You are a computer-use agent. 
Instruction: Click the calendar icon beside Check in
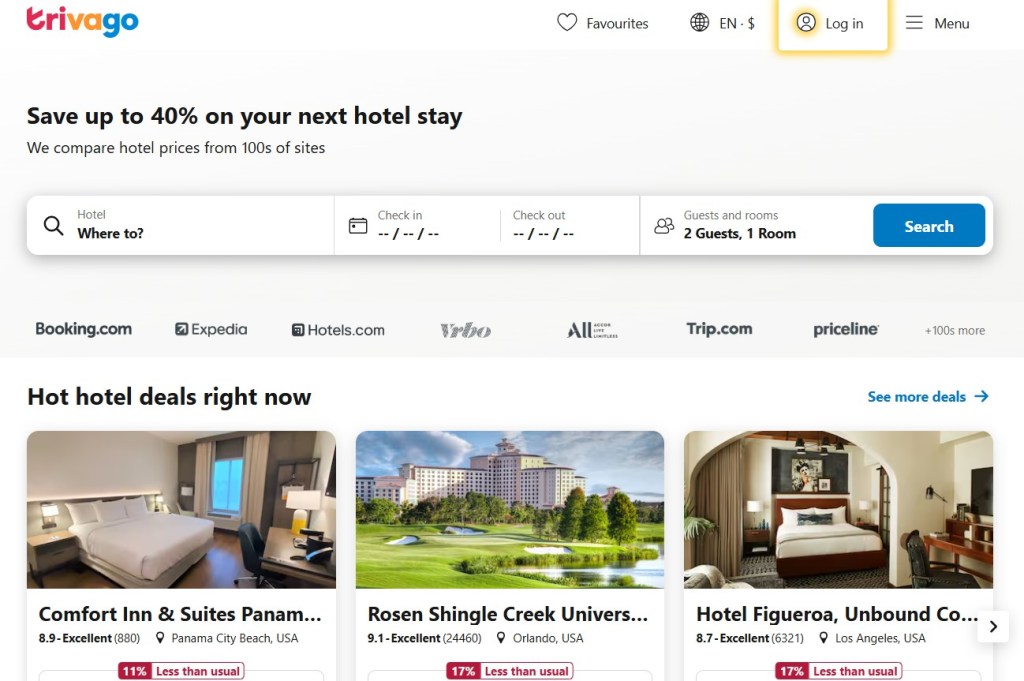pyautogui.click(x=358, y=226)
